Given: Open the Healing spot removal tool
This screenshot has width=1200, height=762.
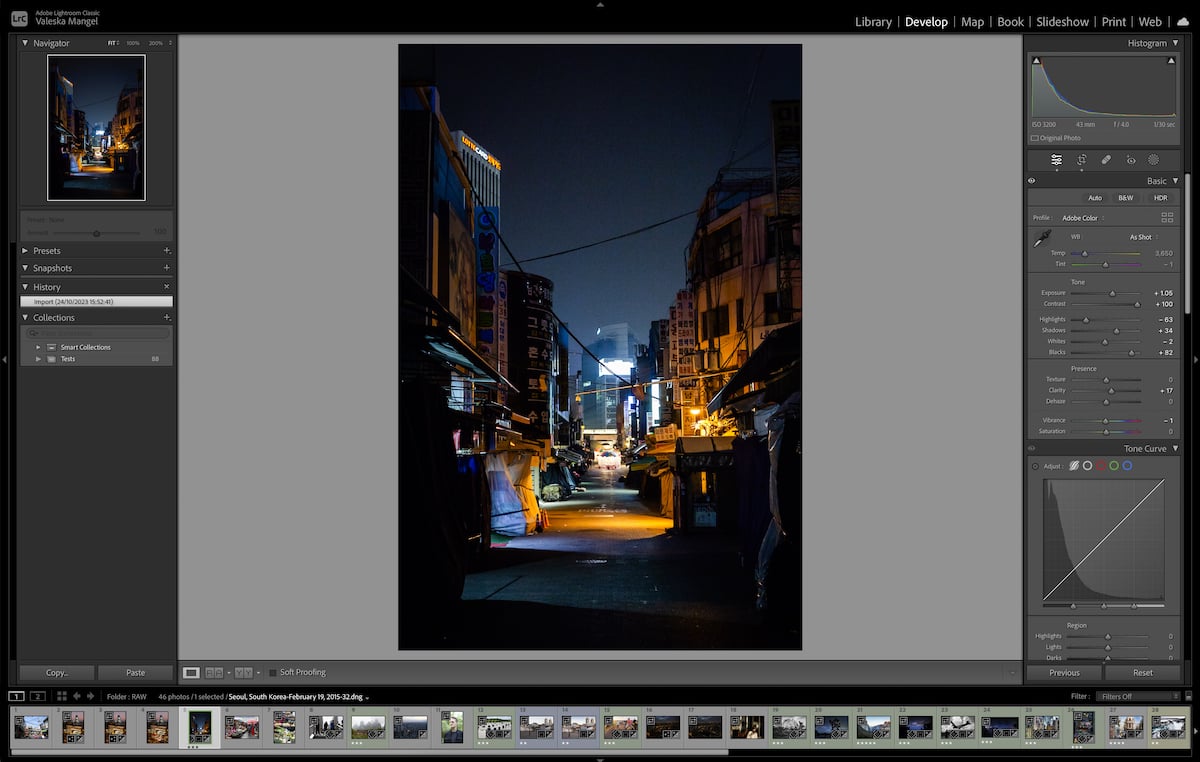Looking at the screenshot, I should tap(1106, 160).
